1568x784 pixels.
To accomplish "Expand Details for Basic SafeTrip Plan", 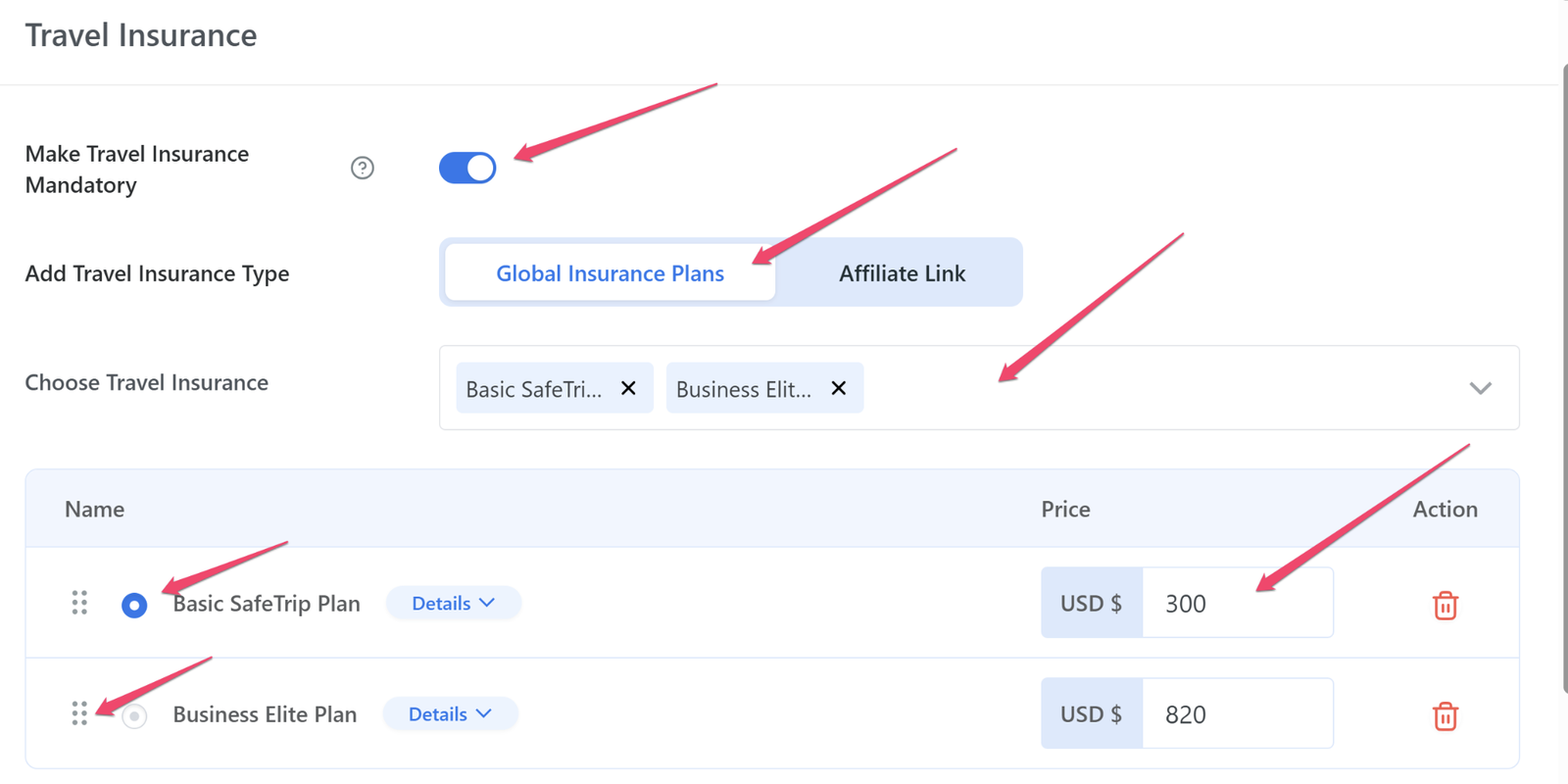I will (453, 604).
